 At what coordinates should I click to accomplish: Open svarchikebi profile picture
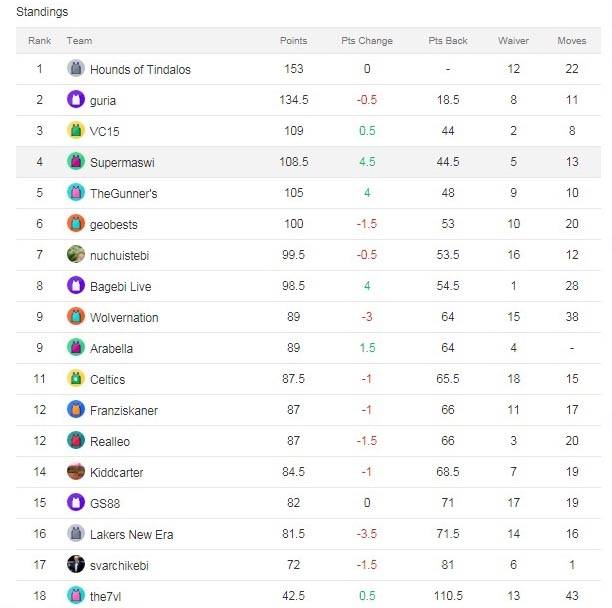(x=76, y=564)
